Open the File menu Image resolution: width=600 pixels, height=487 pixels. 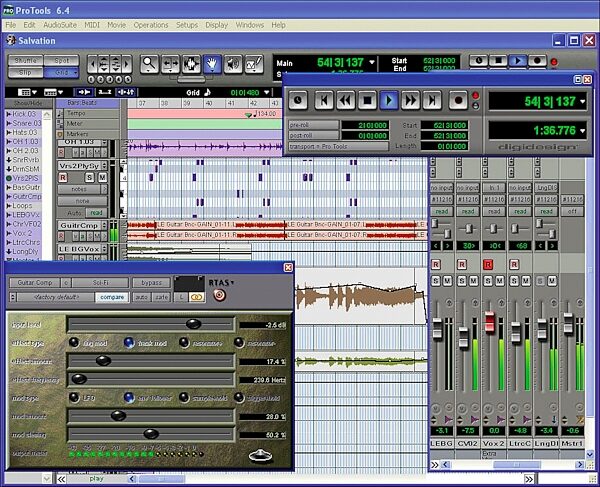coord(10,25)
